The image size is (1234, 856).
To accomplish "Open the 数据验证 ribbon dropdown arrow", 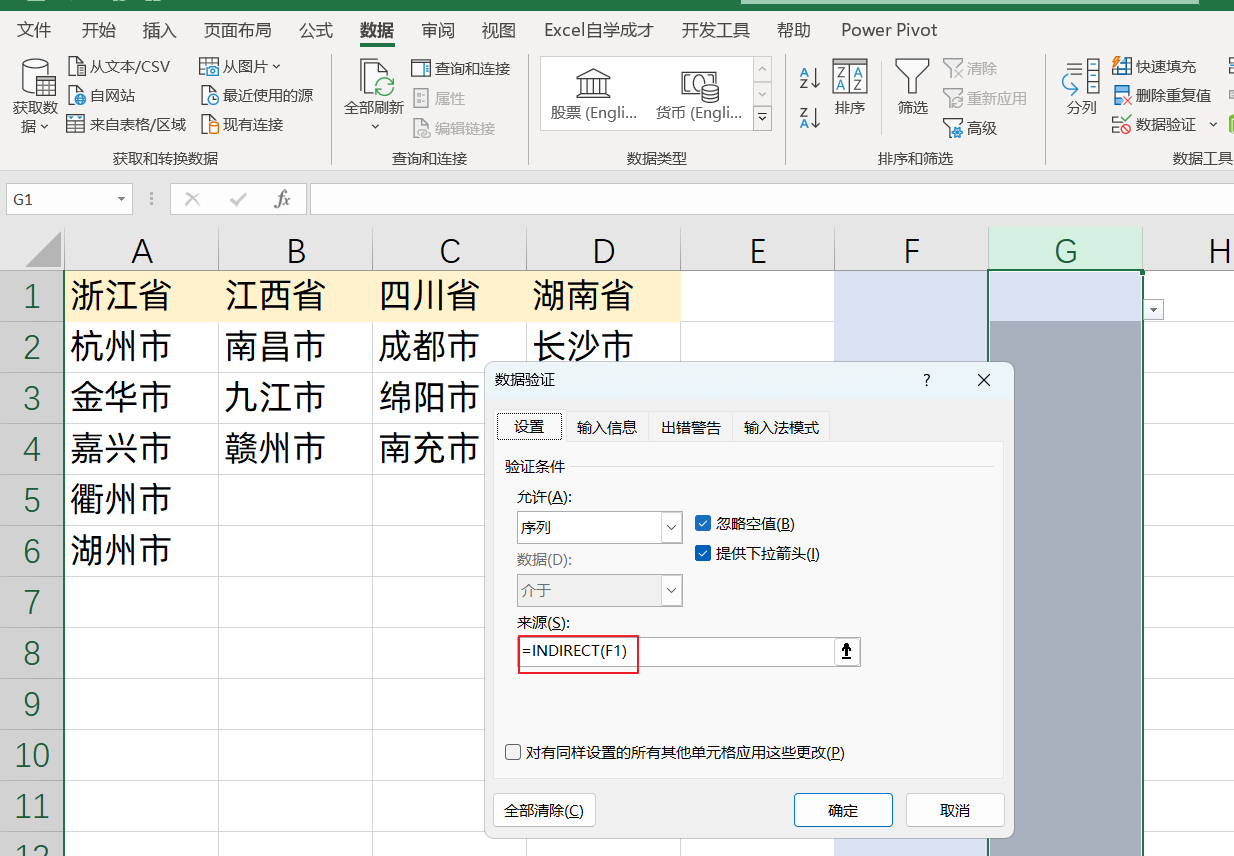I will (1213, 125).
